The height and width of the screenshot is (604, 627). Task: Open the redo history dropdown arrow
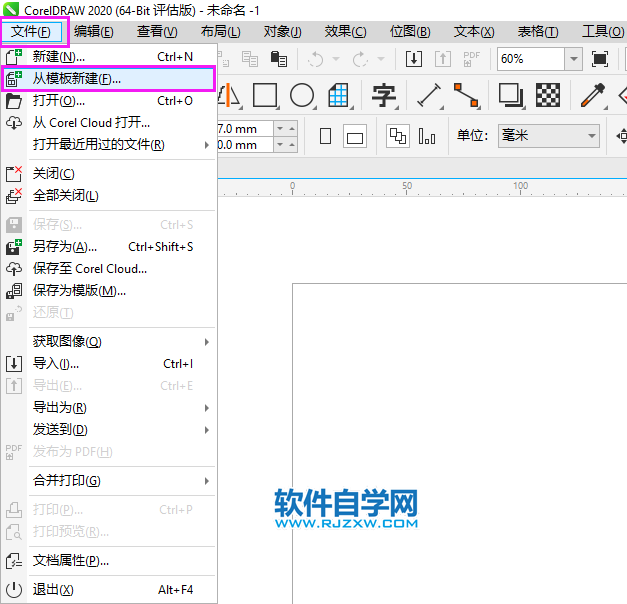(381, 59)
